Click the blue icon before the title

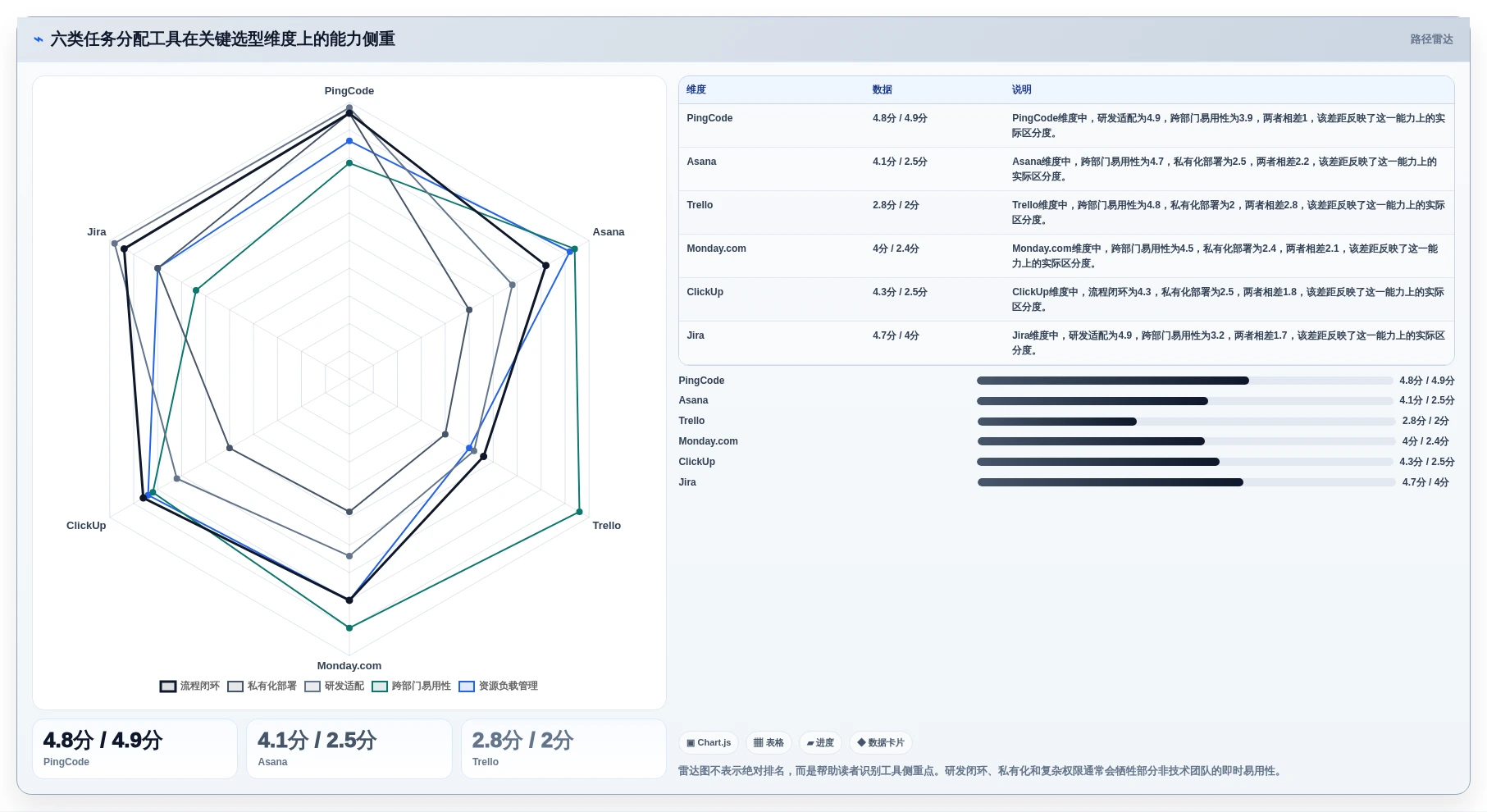tap(38, 39)
